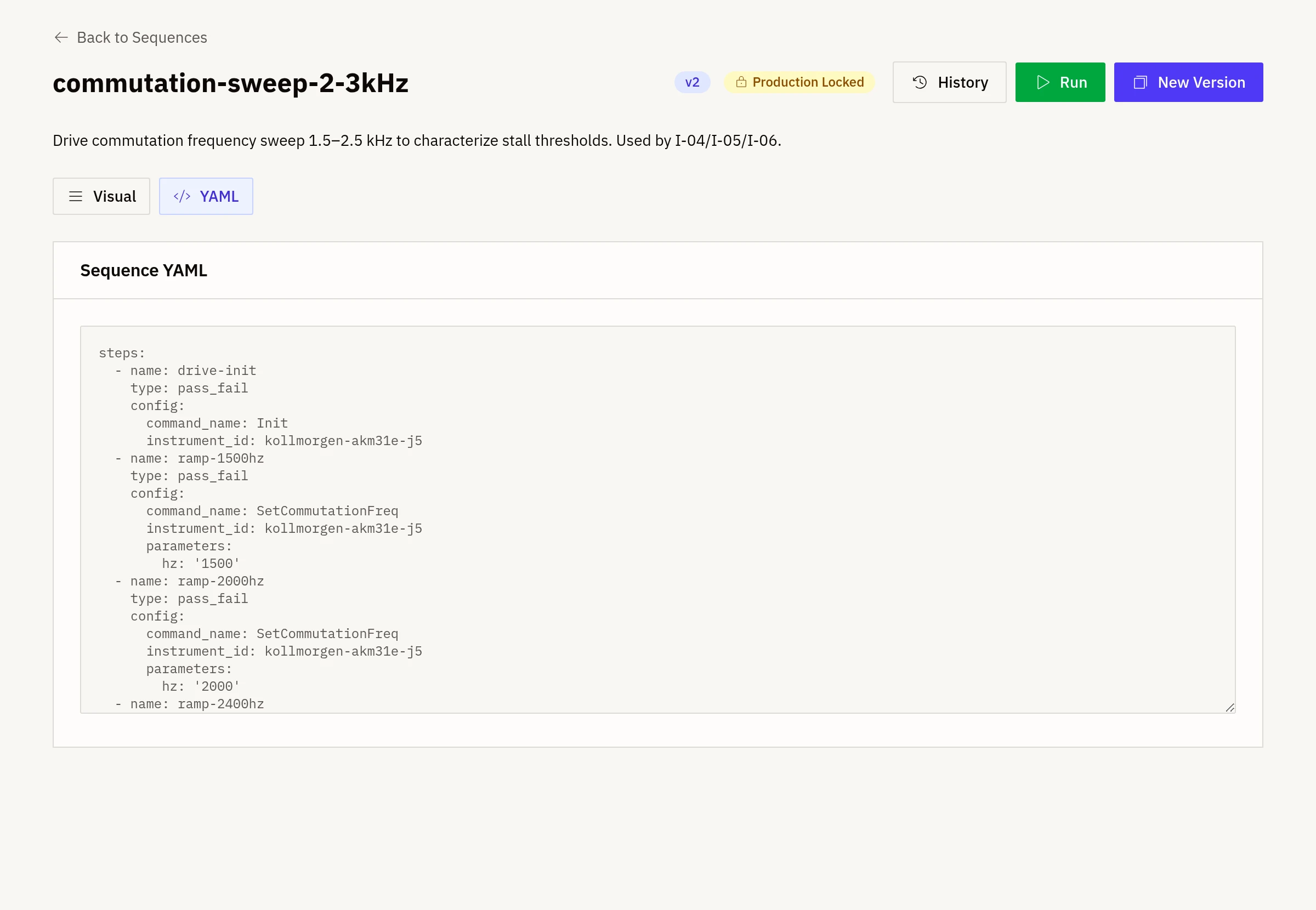Click the History clock icon
Image resolution: width=1316 pixels, height=910 pixels.
click(919, 82)
